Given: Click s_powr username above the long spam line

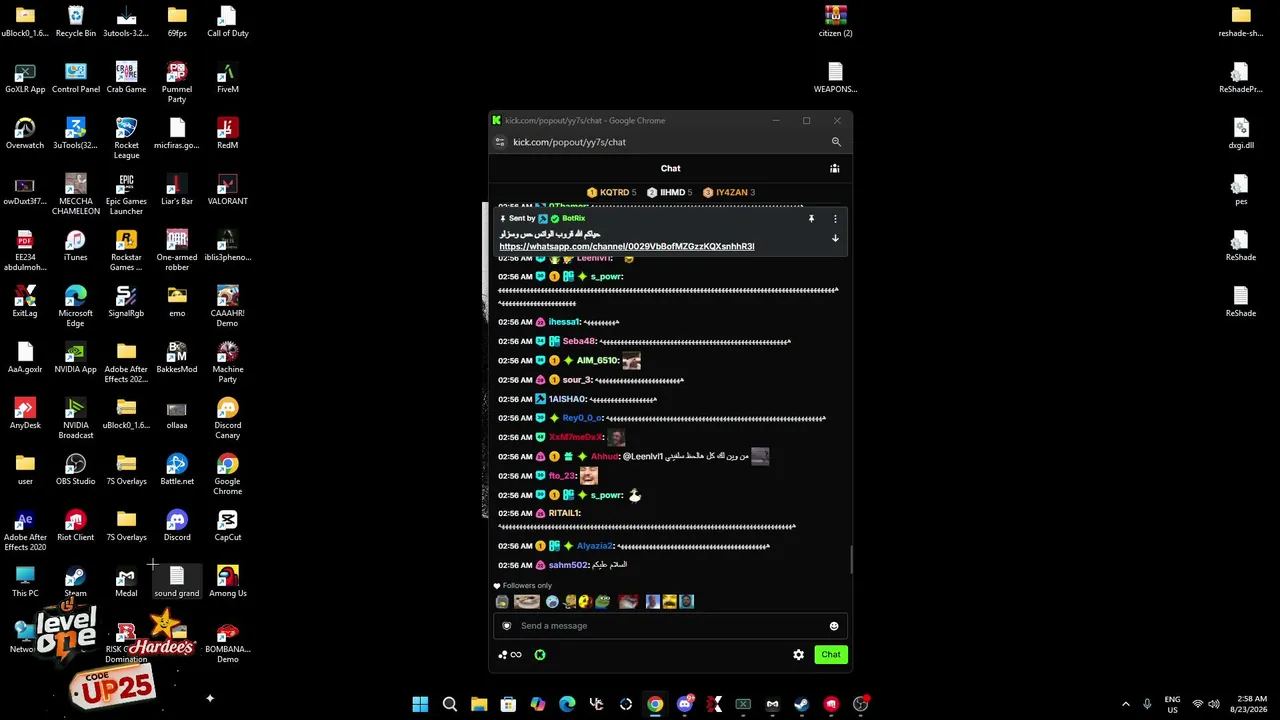Looking at the screenshot, I should point(607,276).
